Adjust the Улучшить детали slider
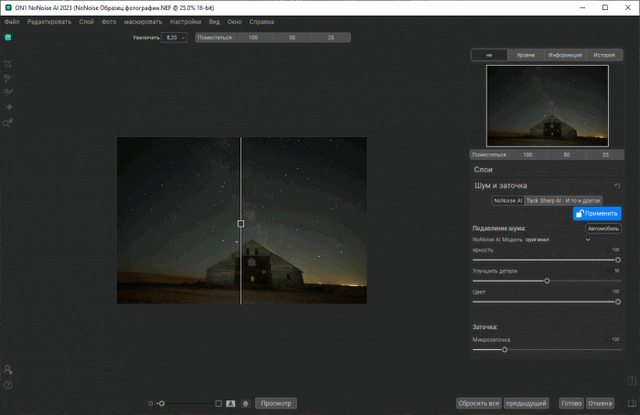Viewport: 640px width, 415px height. tap(547, 280)
